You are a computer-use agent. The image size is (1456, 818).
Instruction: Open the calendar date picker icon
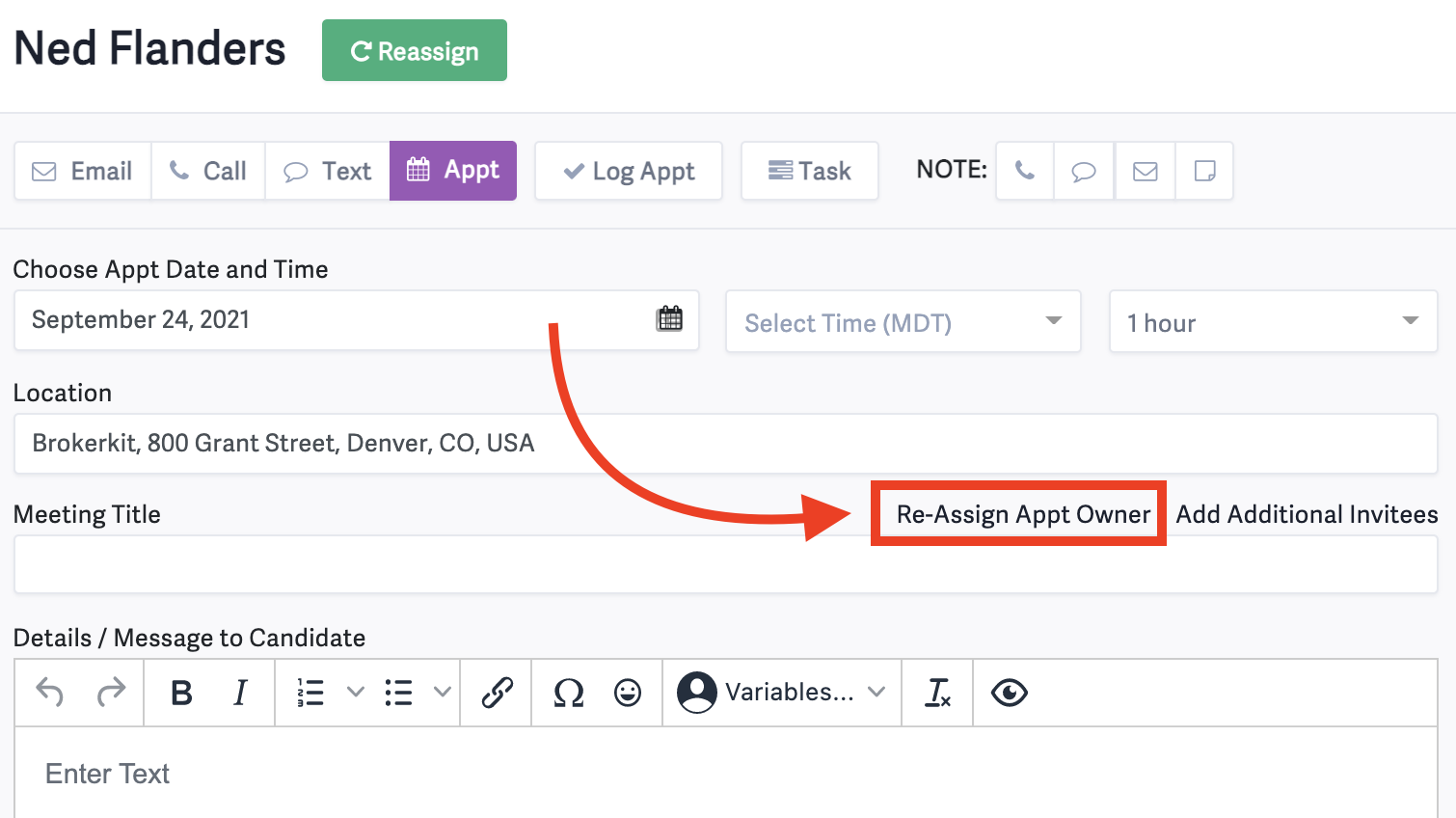pos(669,318)
